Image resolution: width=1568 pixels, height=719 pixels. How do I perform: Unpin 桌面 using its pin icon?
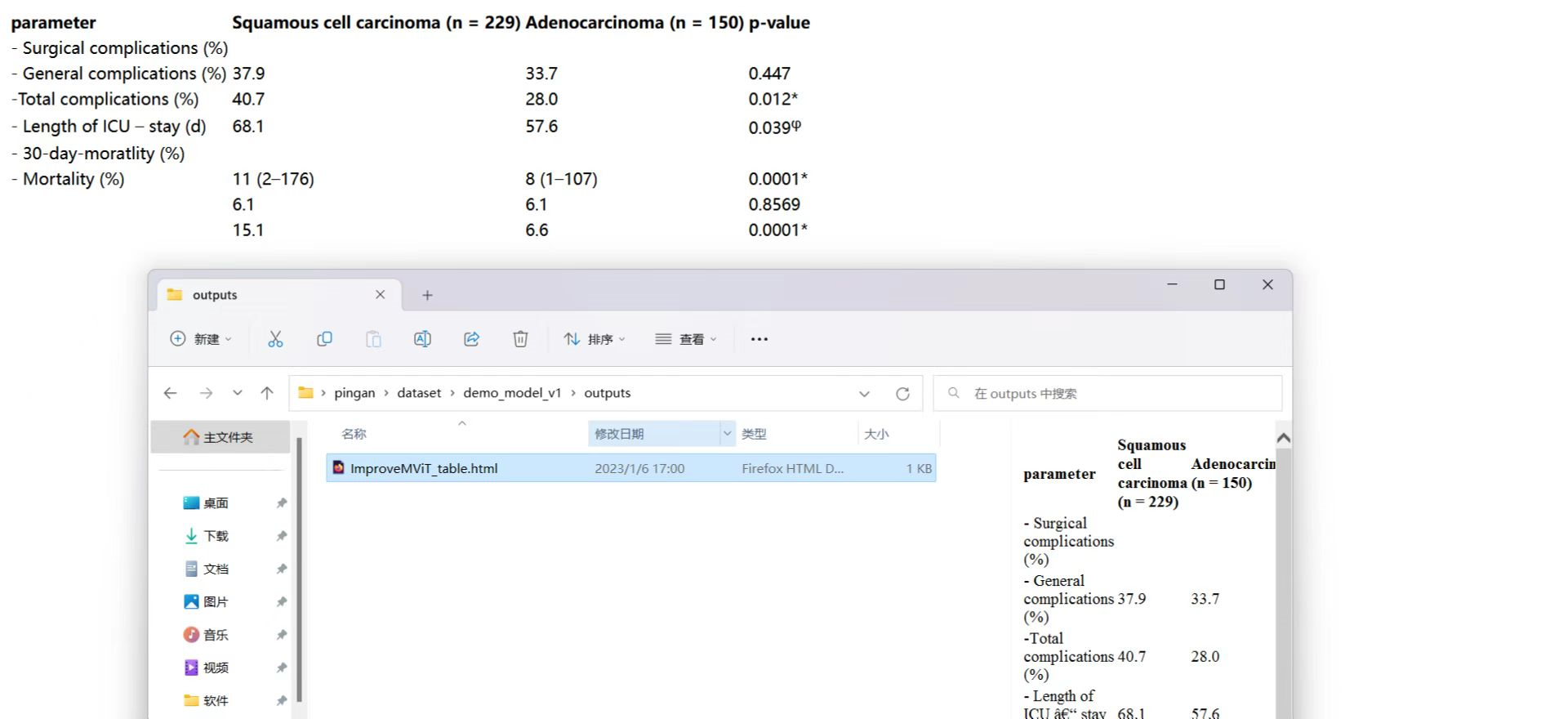click(282, 503)
